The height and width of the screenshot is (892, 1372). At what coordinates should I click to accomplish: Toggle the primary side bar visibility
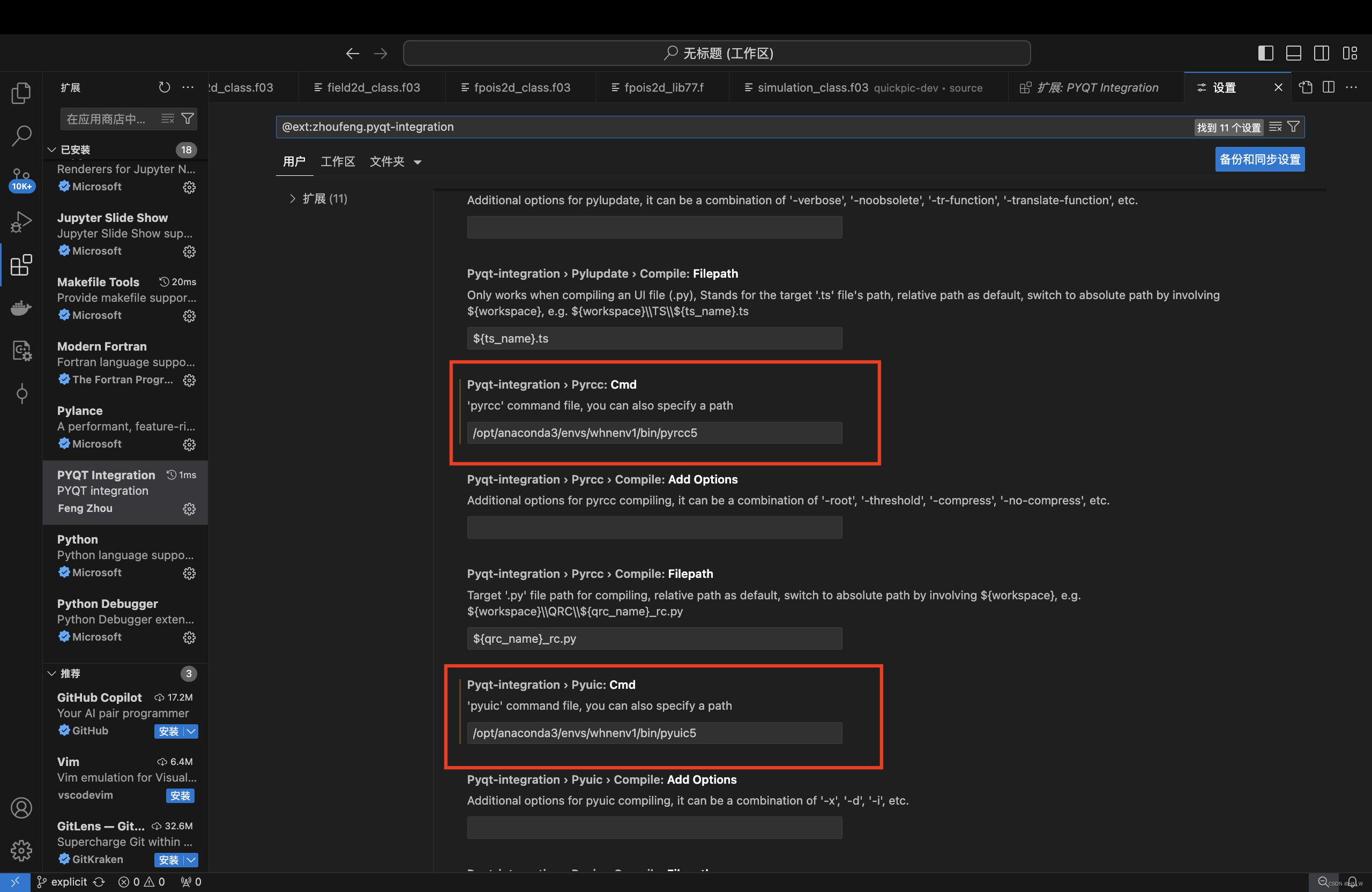click(x=1265, y=53)
